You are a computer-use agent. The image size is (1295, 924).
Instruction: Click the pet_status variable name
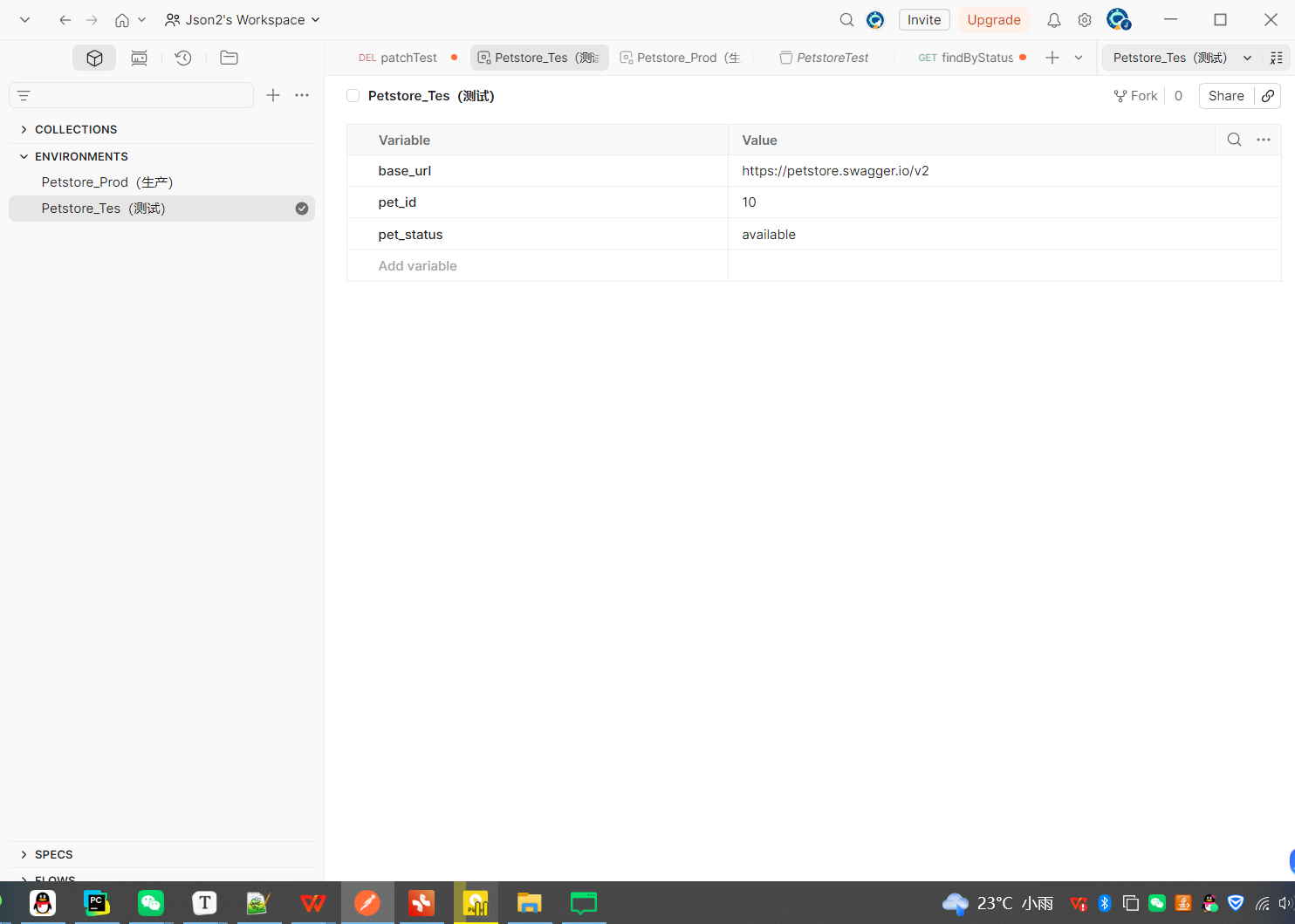click(410, 235)
